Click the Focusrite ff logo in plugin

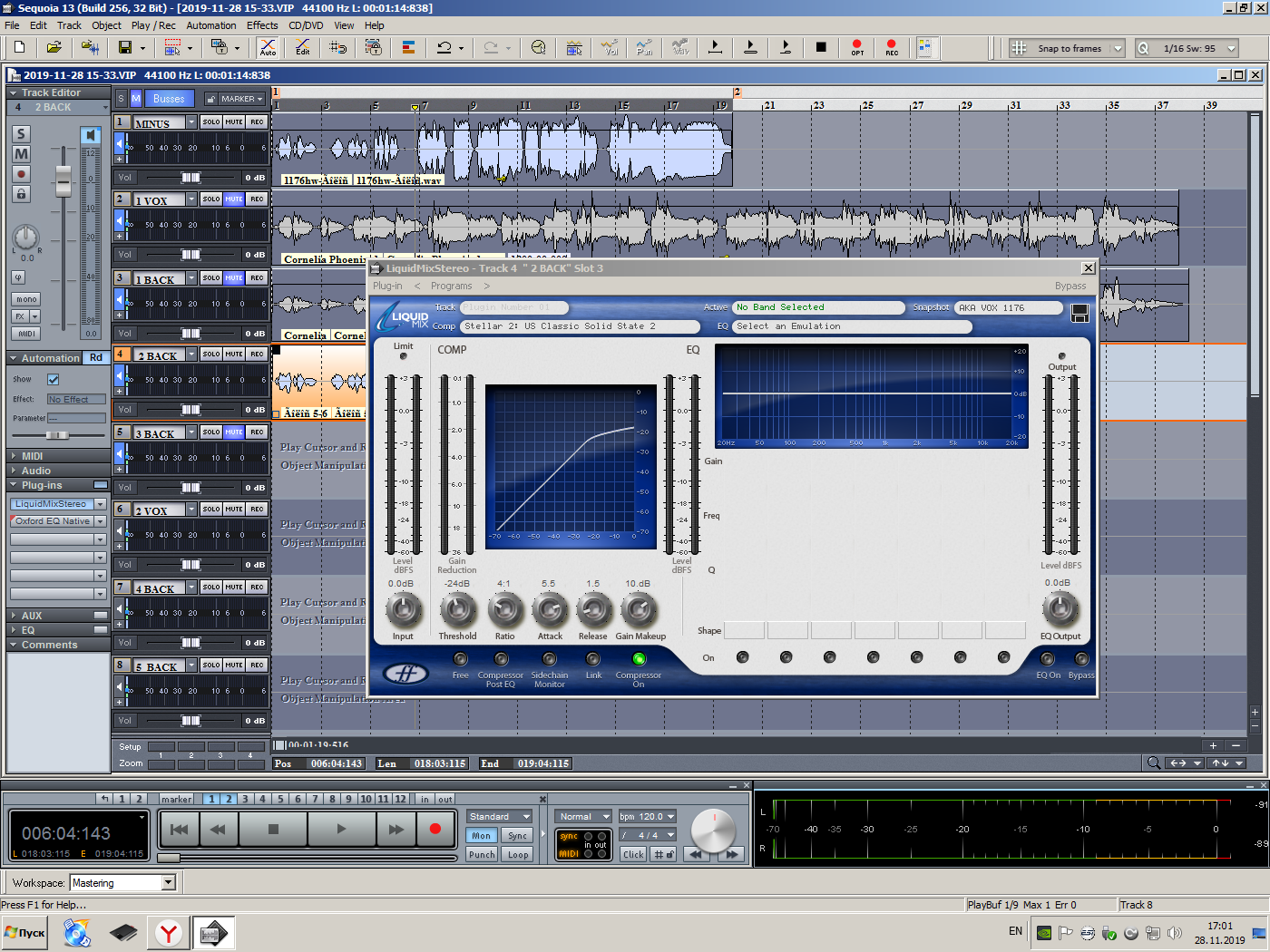(405, 673)
